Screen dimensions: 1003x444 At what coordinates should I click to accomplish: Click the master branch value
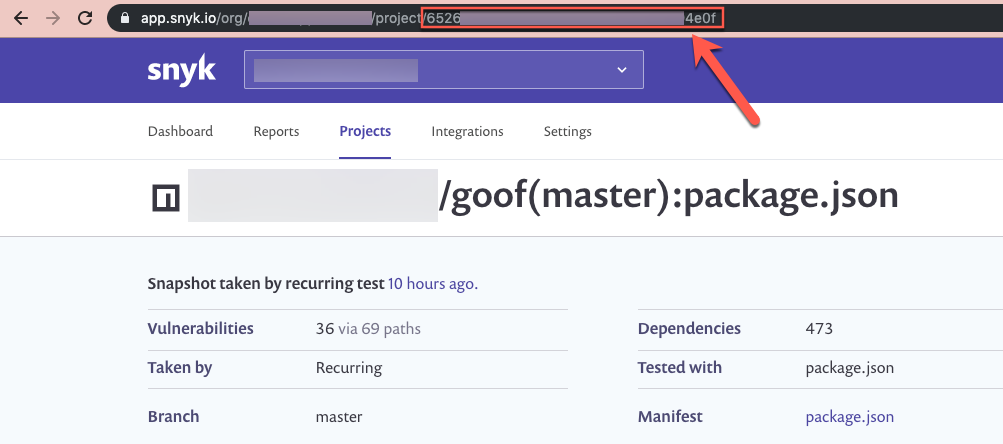(x=338, y=417)
